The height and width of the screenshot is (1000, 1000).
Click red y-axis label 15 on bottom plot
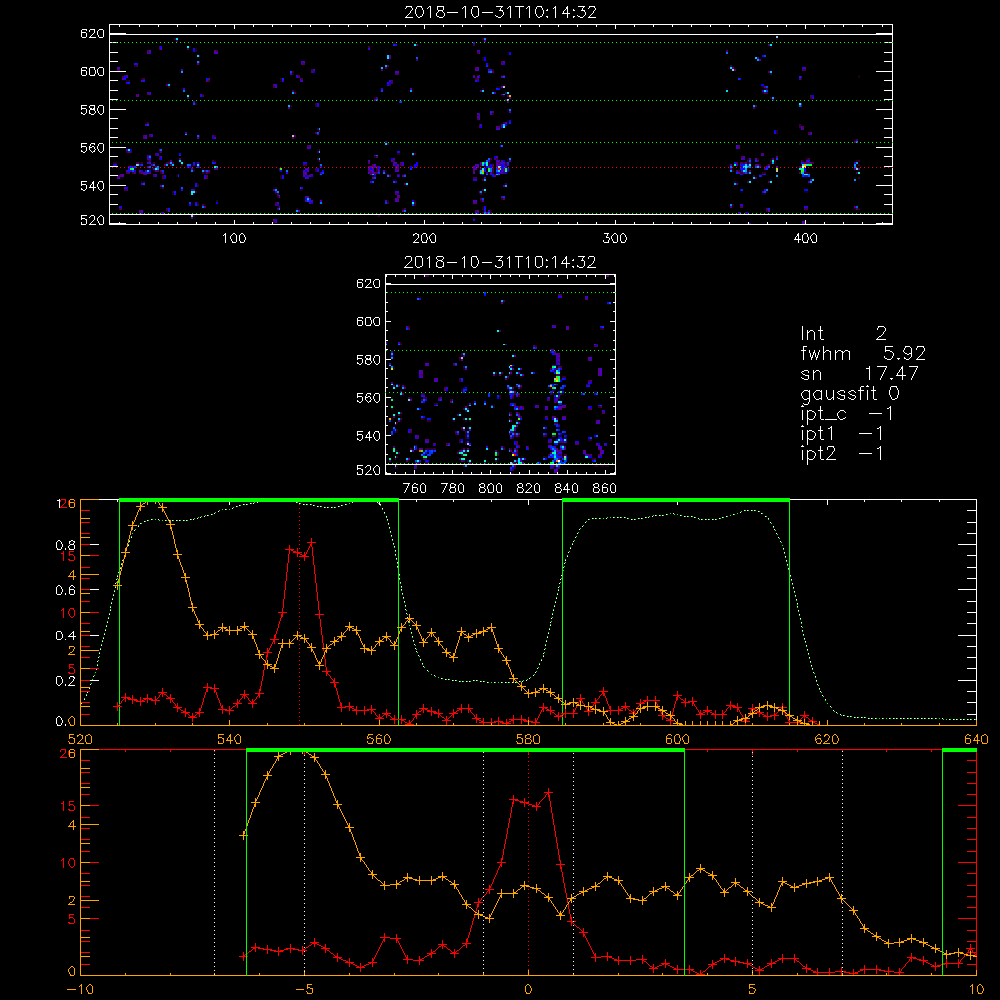(68, 806)
